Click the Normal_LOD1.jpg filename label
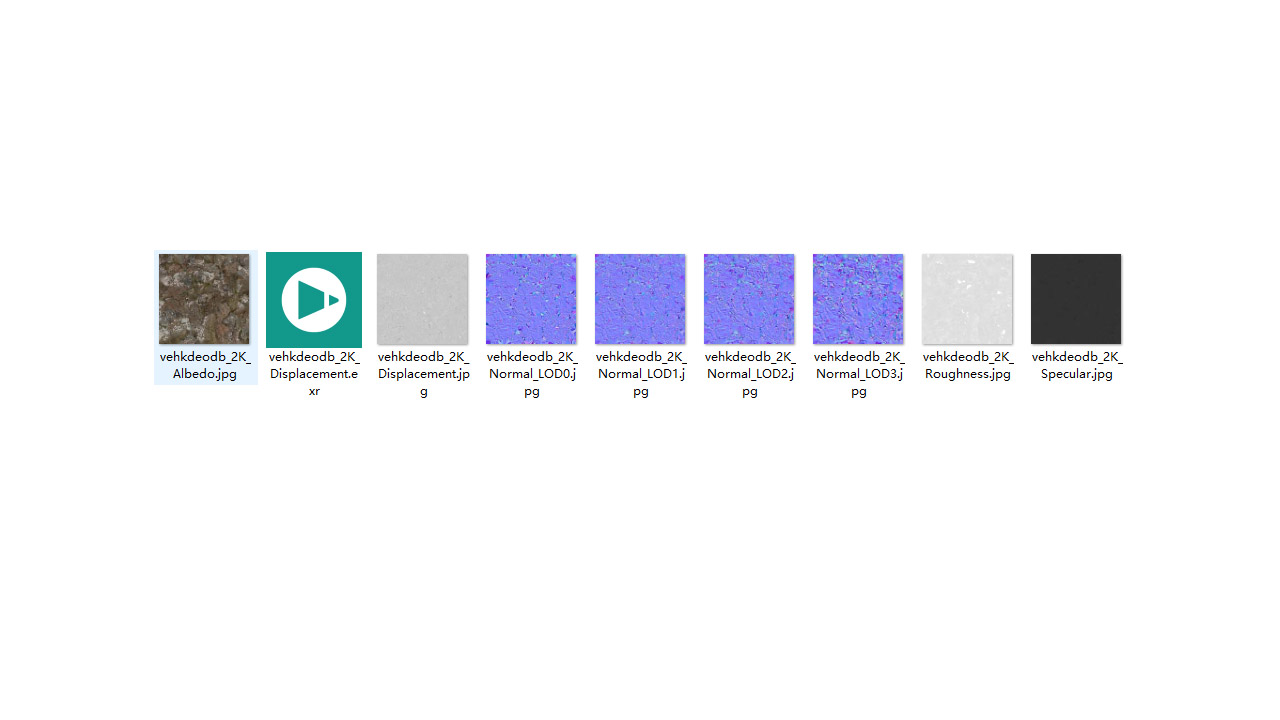This screenshot has width=1280, height=720. (x=641, y=373)
